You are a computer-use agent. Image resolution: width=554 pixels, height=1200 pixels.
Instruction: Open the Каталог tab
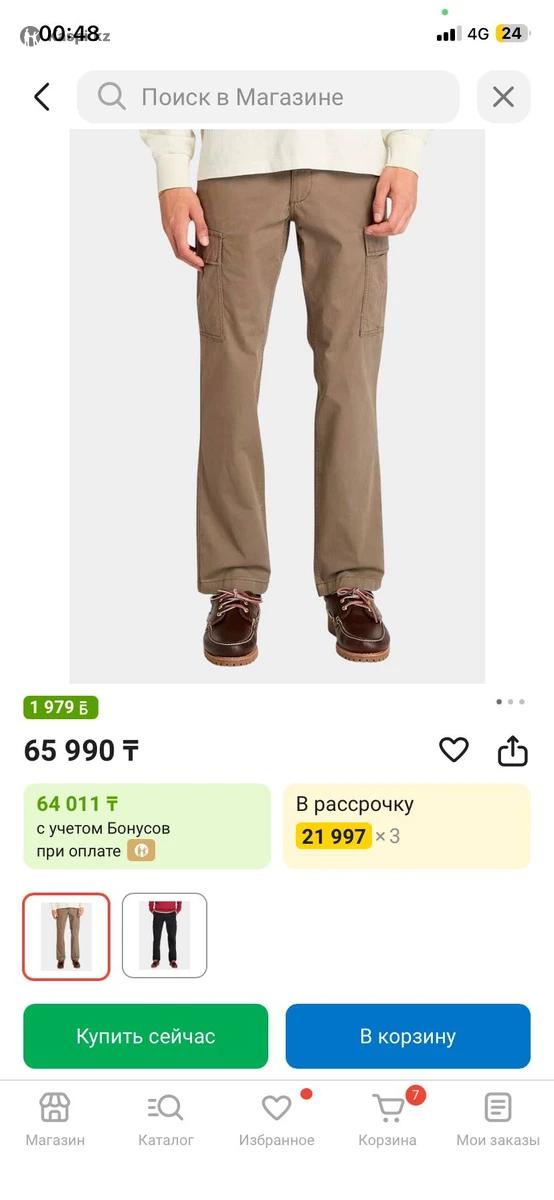[x=166, y=1119]
